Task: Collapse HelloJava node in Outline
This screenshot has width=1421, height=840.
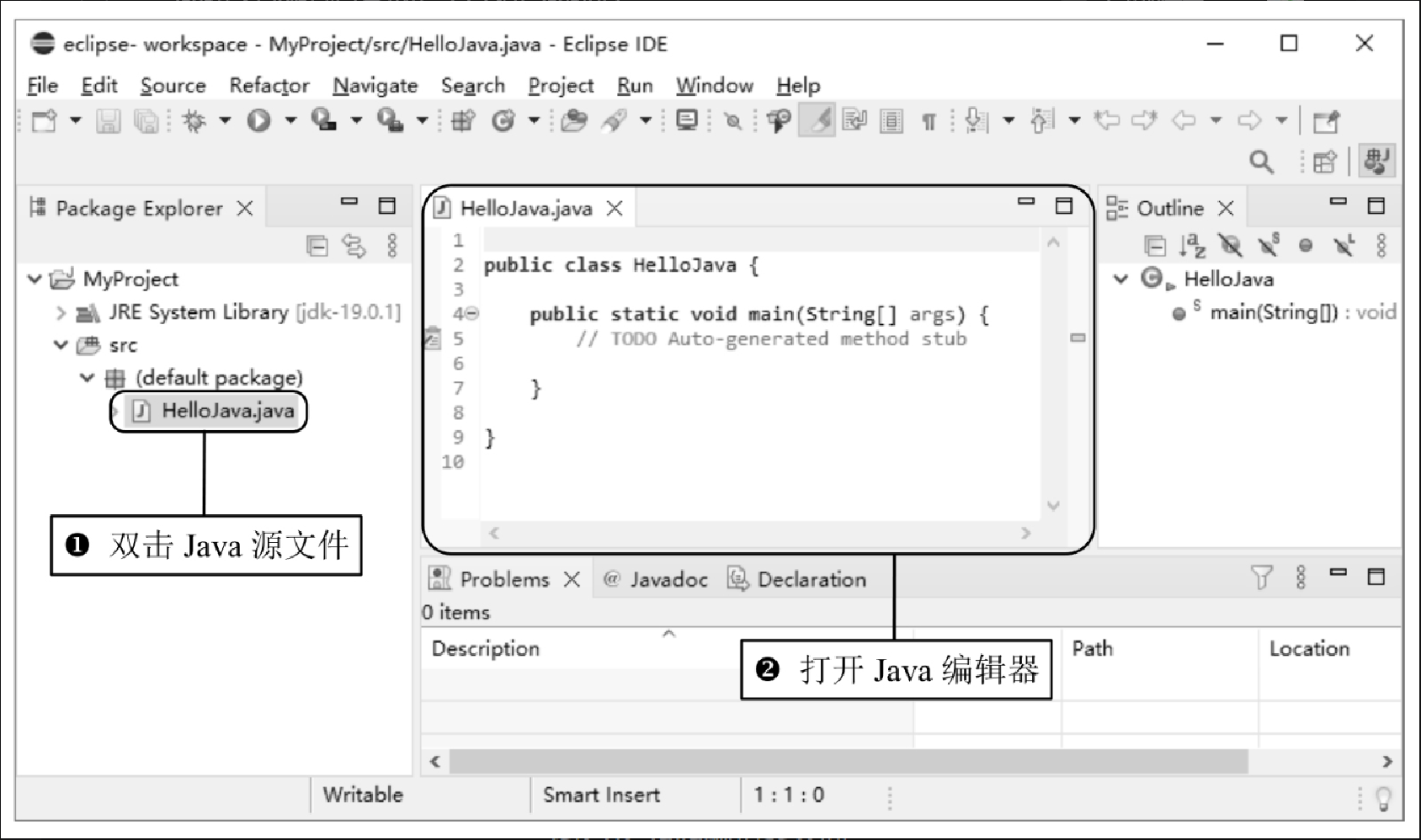Action: click(x=1120, y=279)
